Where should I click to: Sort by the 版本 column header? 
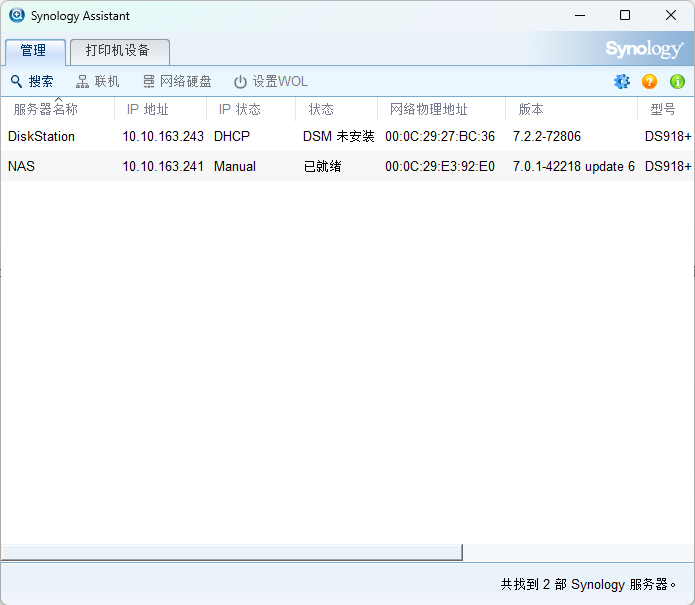point(571,109)
